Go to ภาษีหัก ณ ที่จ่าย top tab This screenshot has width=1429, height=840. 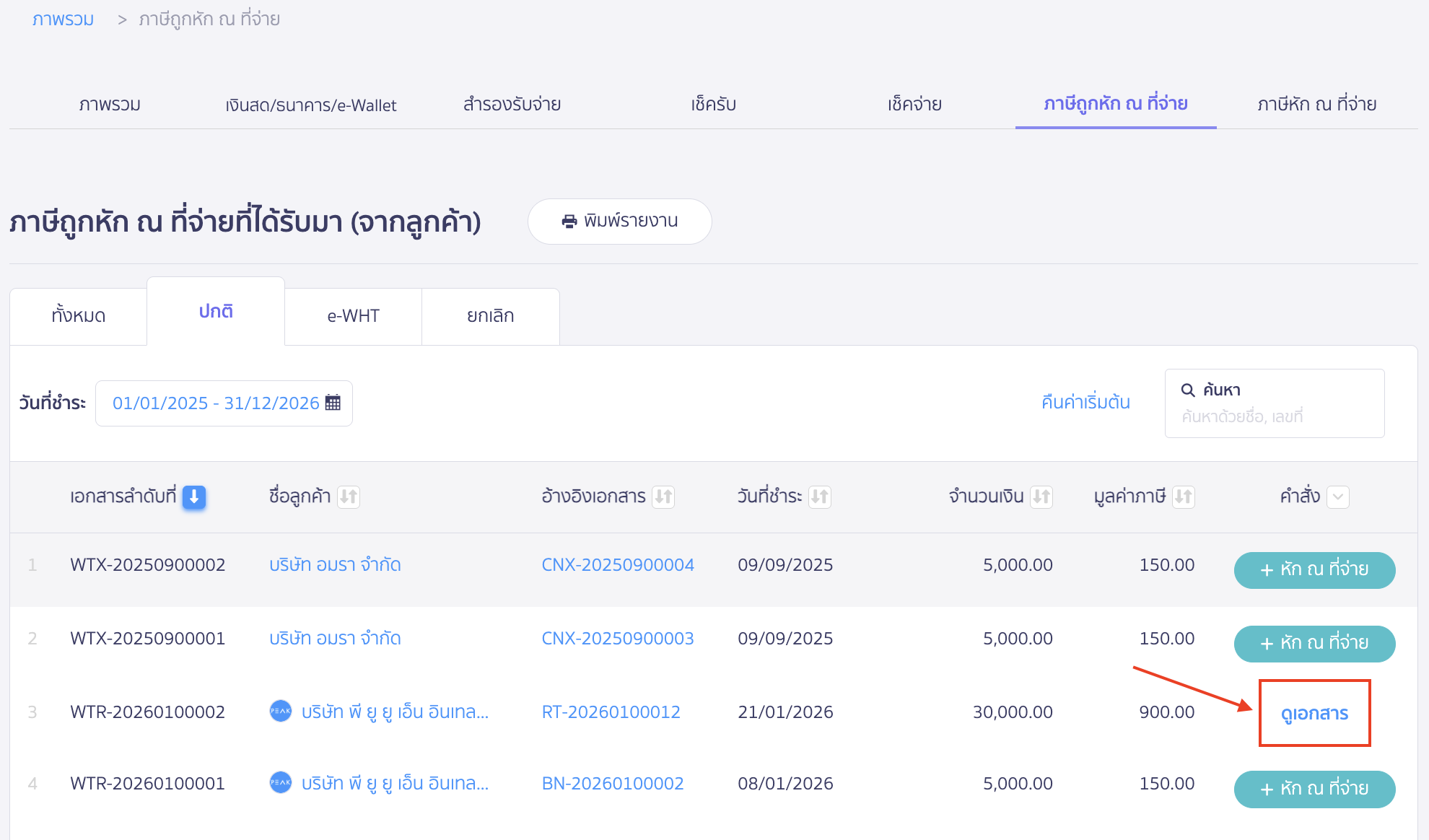(1316, 105)
